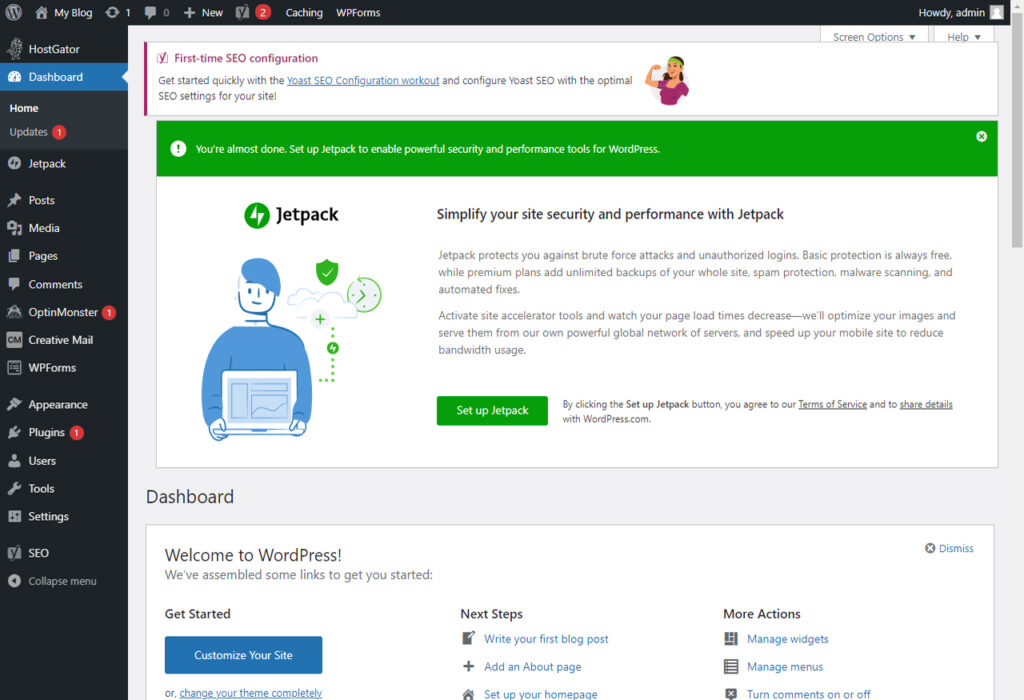This screenshot has height=700, width=1024.
Task: Click change your theme completely link
Action: click(251, 693)
